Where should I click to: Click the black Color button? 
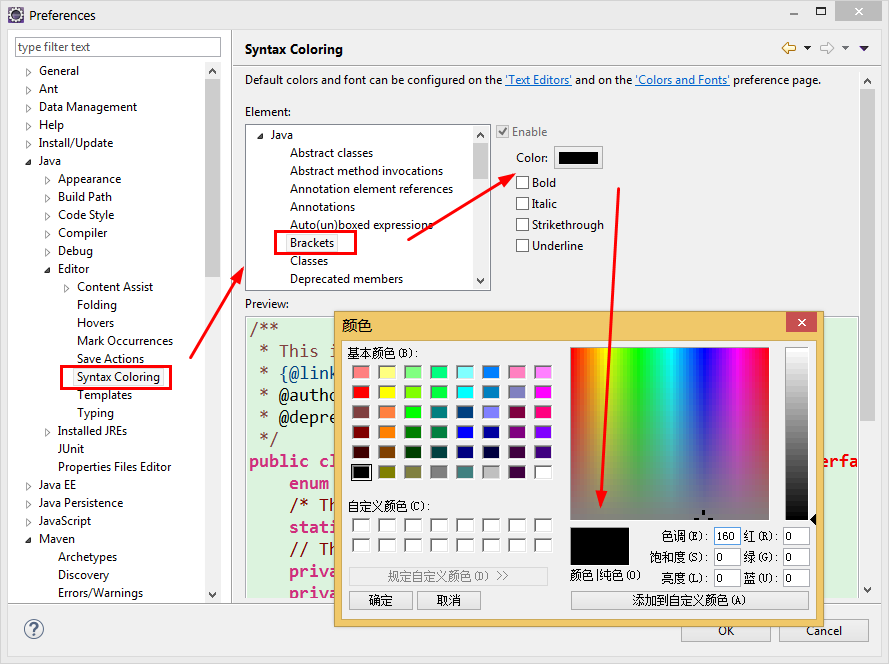(x=578, y=158)
